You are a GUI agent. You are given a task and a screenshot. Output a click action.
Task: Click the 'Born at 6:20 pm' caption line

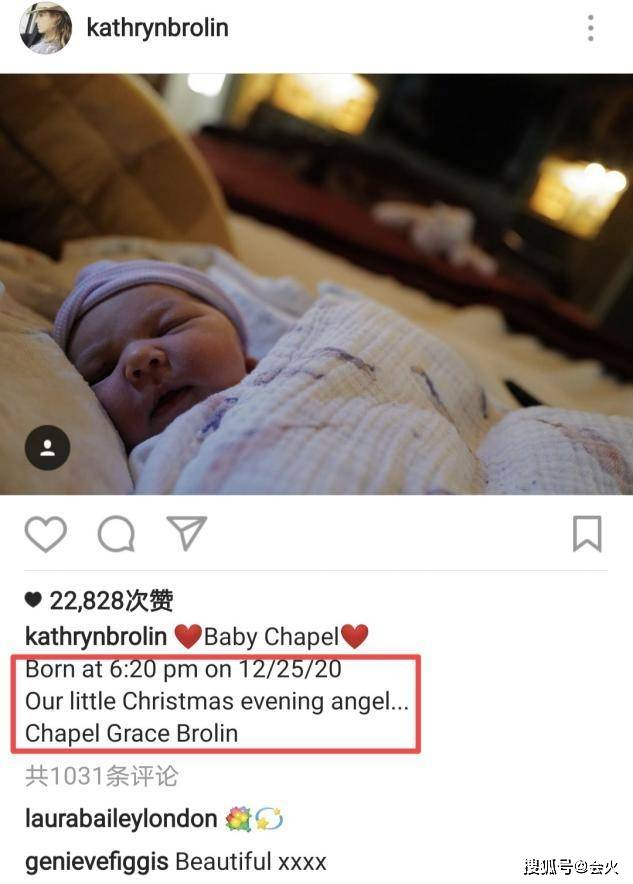pyautogui.click(x=183, y=669)
